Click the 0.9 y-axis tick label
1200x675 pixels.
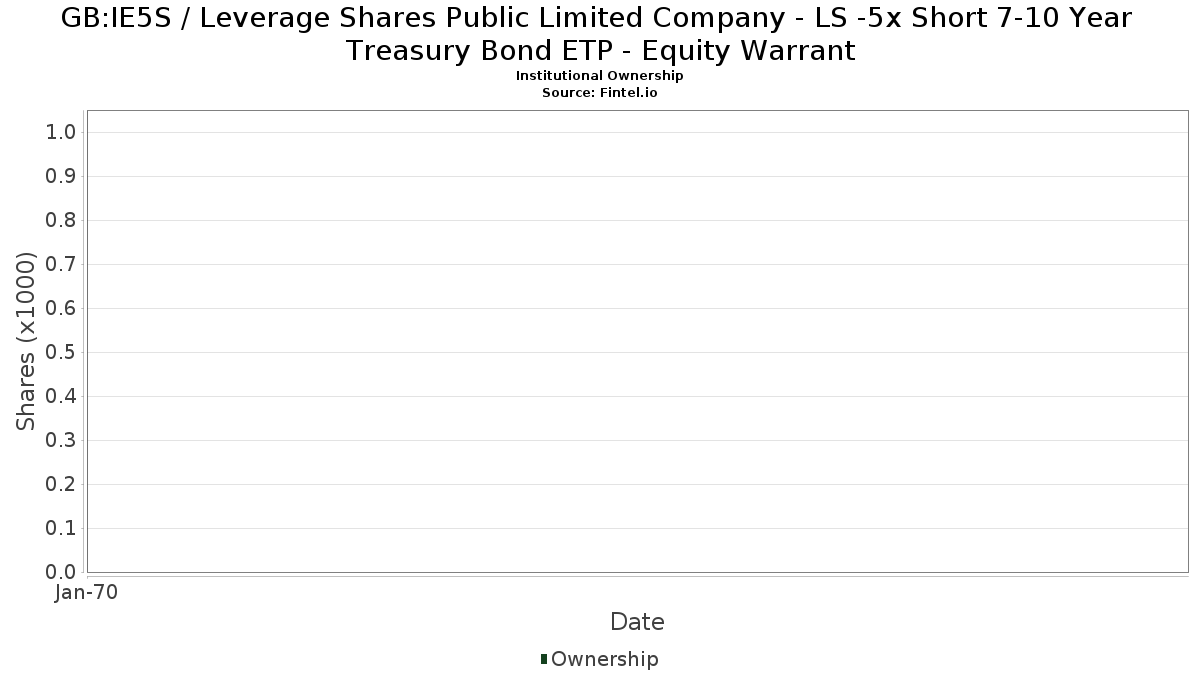tap(62, 177)
